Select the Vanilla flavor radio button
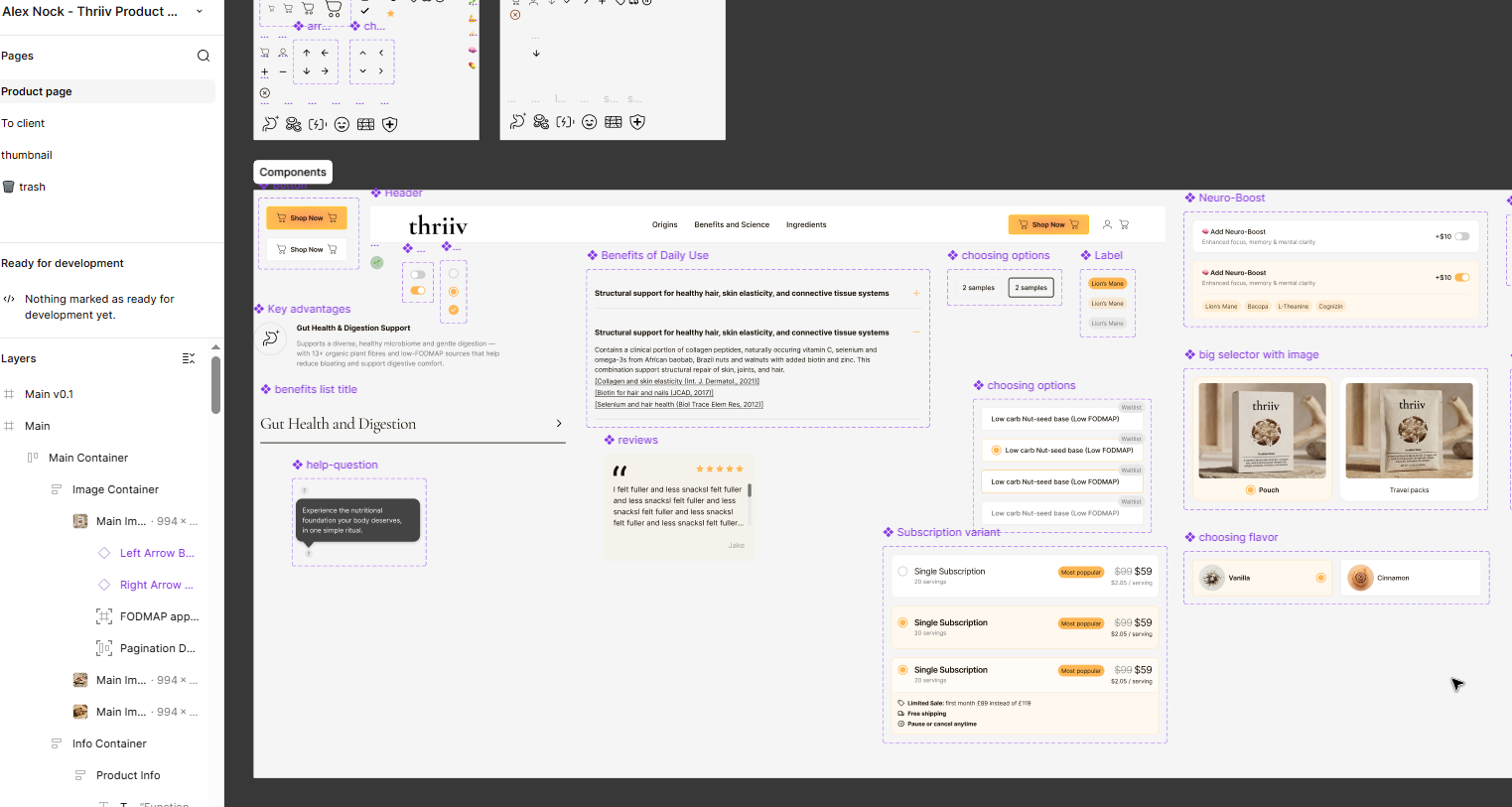The width and height of the screenshot is (1512, 807). (x=1320, y=578)
